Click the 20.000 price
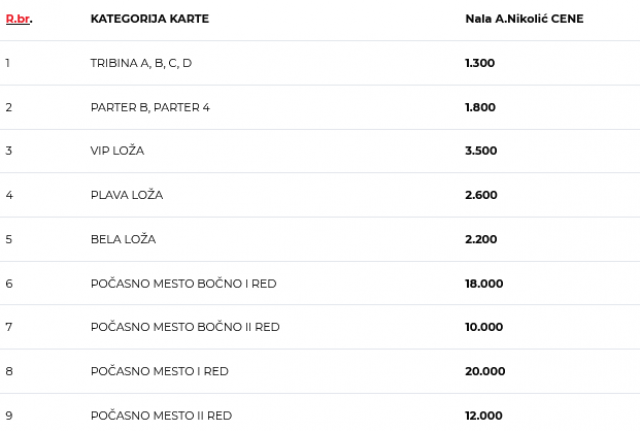640x431 pixels. click(485, 371)
